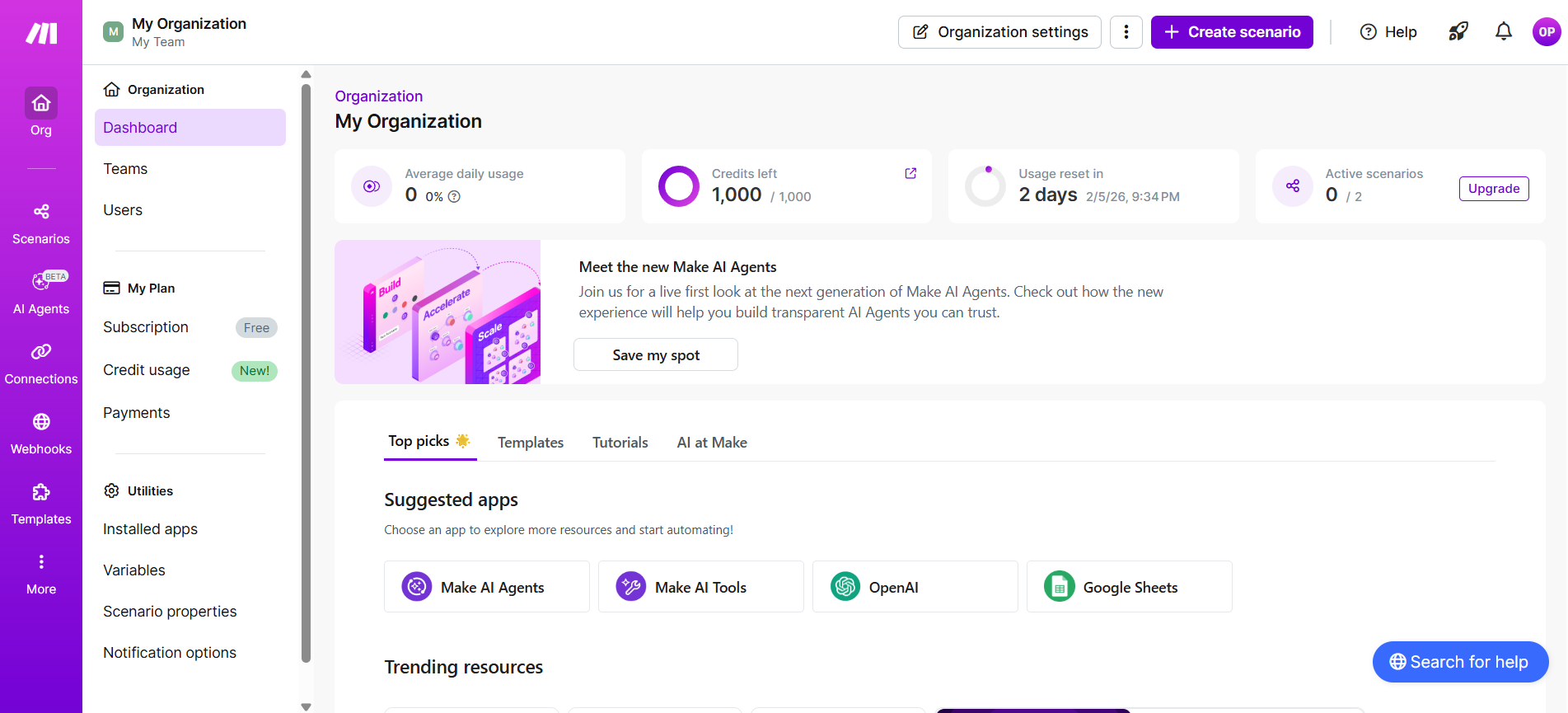Open the OP user profile menu

coord(1546,32)
